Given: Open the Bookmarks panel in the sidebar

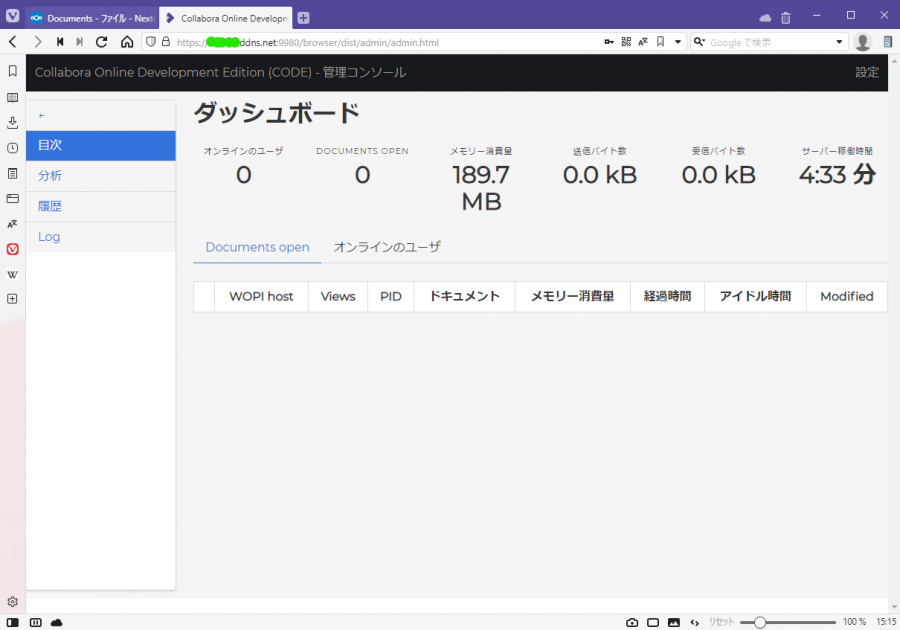Looking at the screenshot, I should (12, 71).
